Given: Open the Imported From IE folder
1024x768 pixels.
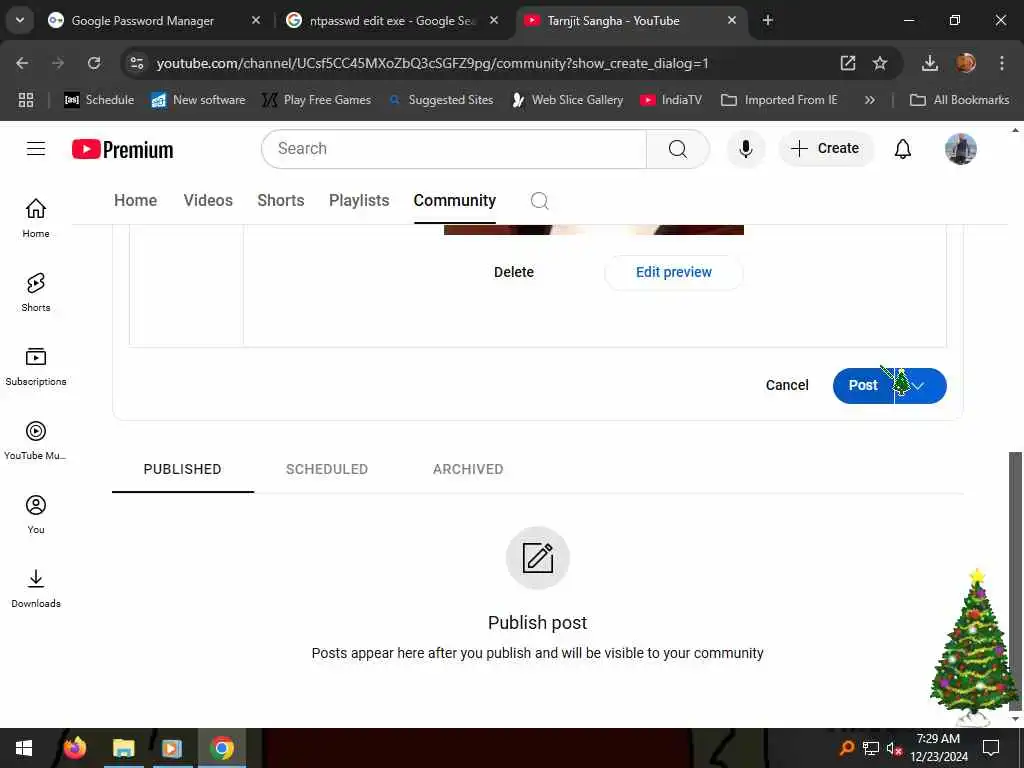Looking at the screenshot, I should (778, 100).
